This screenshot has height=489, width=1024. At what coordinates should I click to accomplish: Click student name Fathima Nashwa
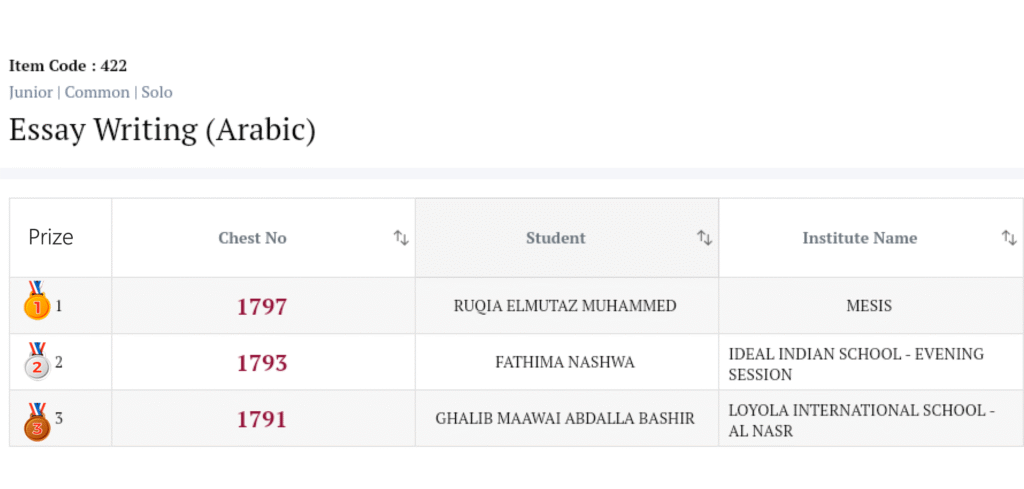pyautogui.click(x=565, y=362)
